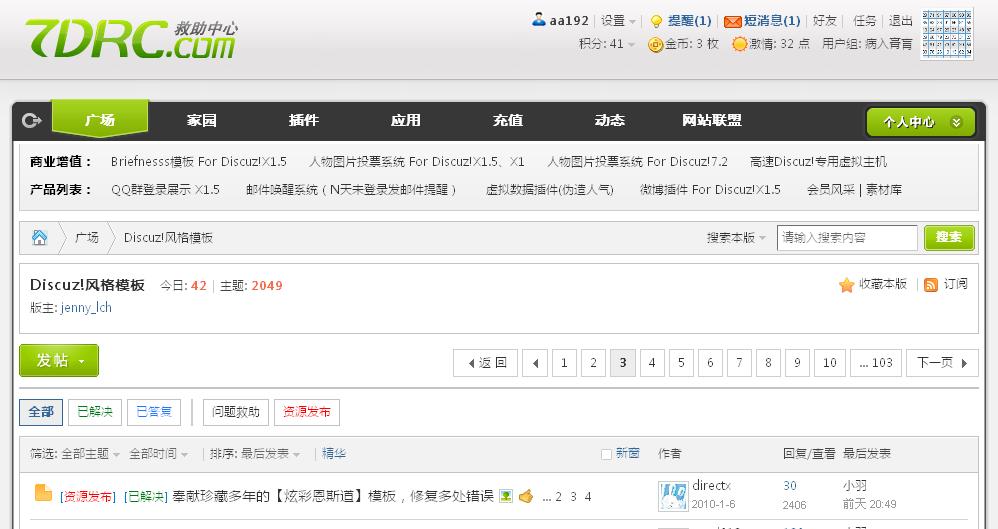Select the 应用 navigation tab
Screen dimensions: 998x529
[405, 120]
